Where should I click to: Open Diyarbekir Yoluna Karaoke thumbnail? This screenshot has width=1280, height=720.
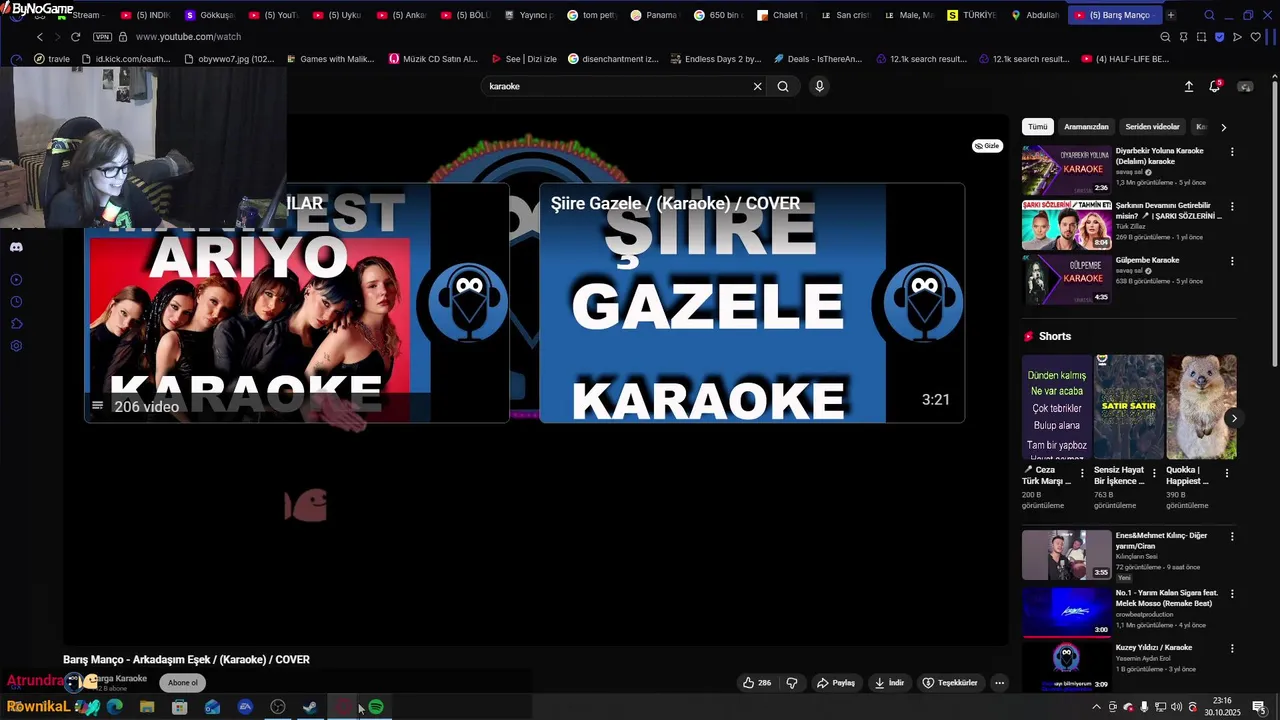[x=1066, y=170]
